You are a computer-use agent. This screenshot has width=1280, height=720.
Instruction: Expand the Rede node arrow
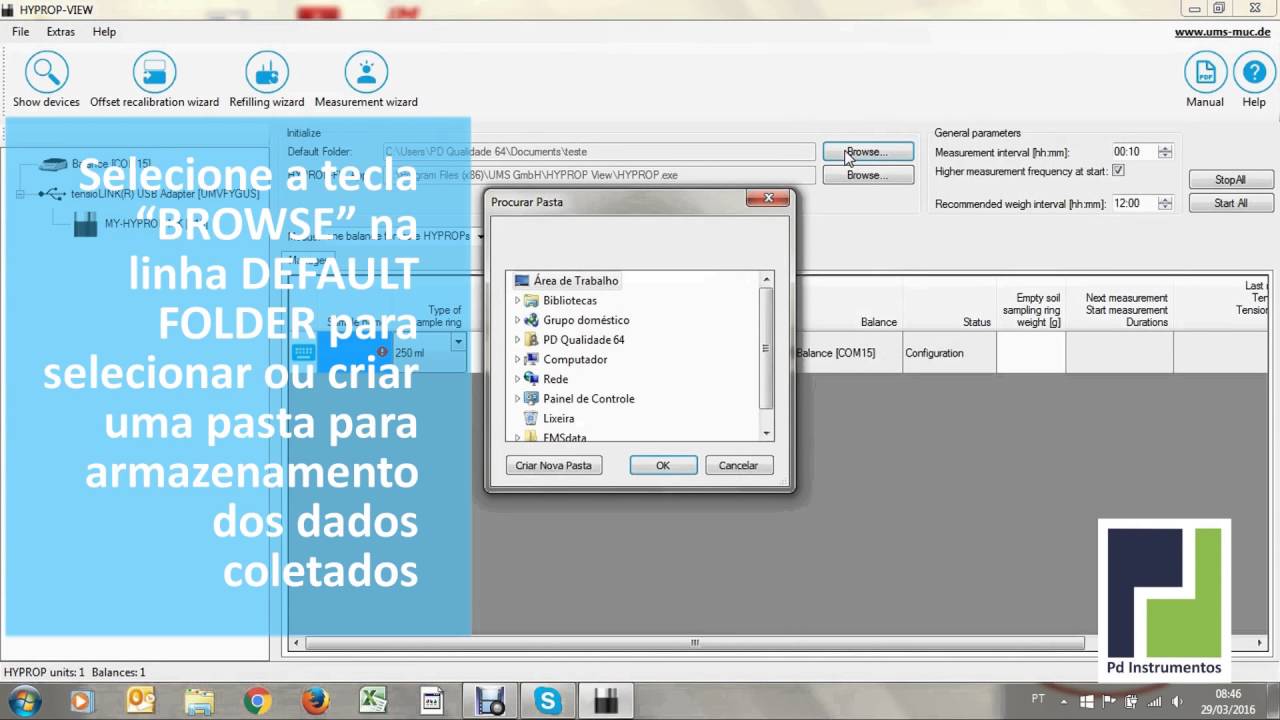[x=517, y=379]
